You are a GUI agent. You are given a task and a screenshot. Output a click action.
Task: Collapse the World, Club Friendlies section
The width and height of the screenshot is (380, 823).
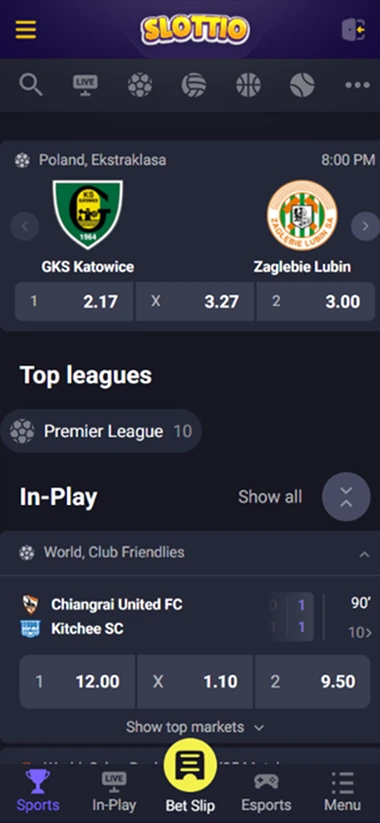(364, 554)
